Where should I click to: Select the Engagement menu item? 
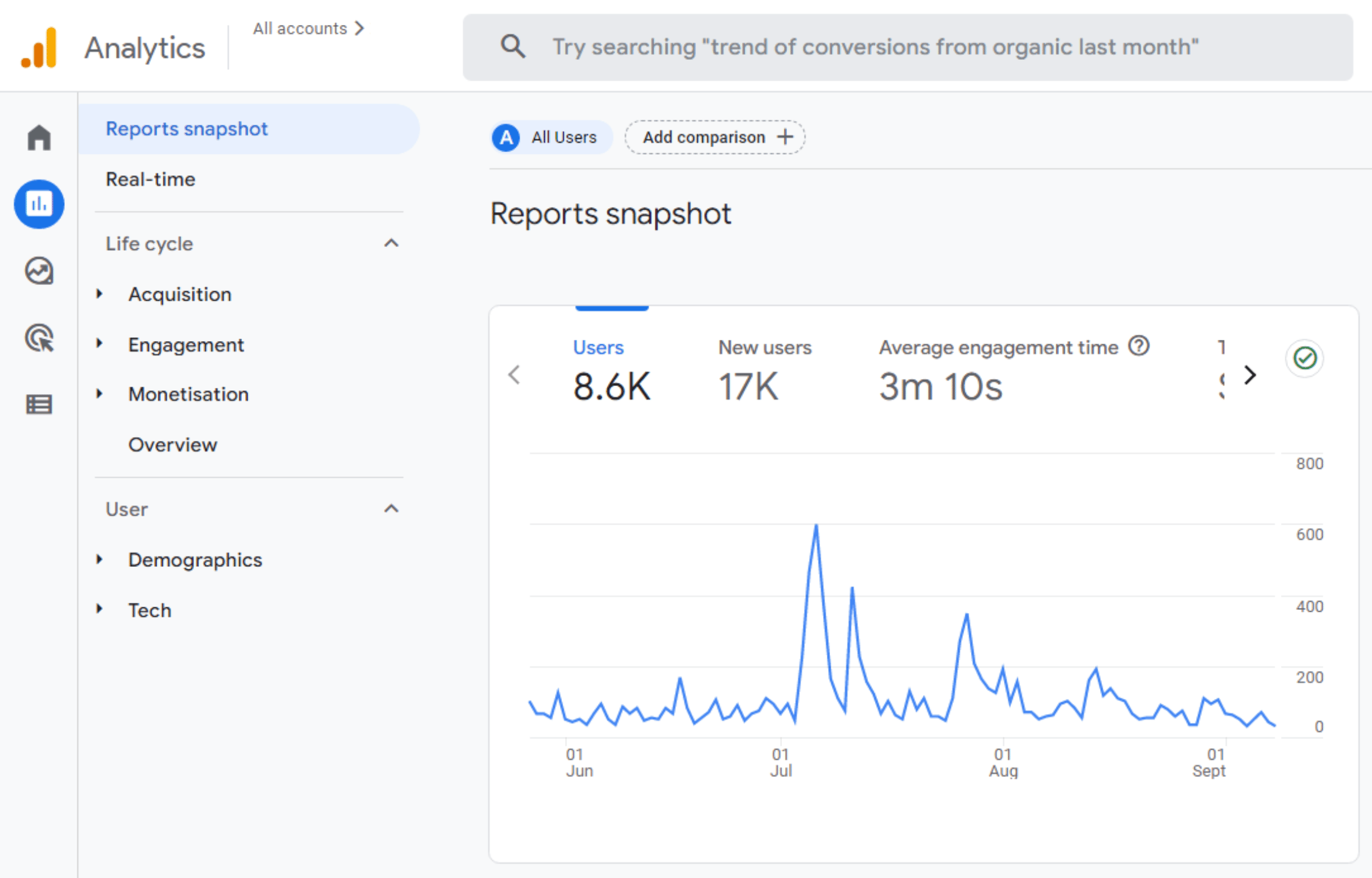[x=186, y=345]
